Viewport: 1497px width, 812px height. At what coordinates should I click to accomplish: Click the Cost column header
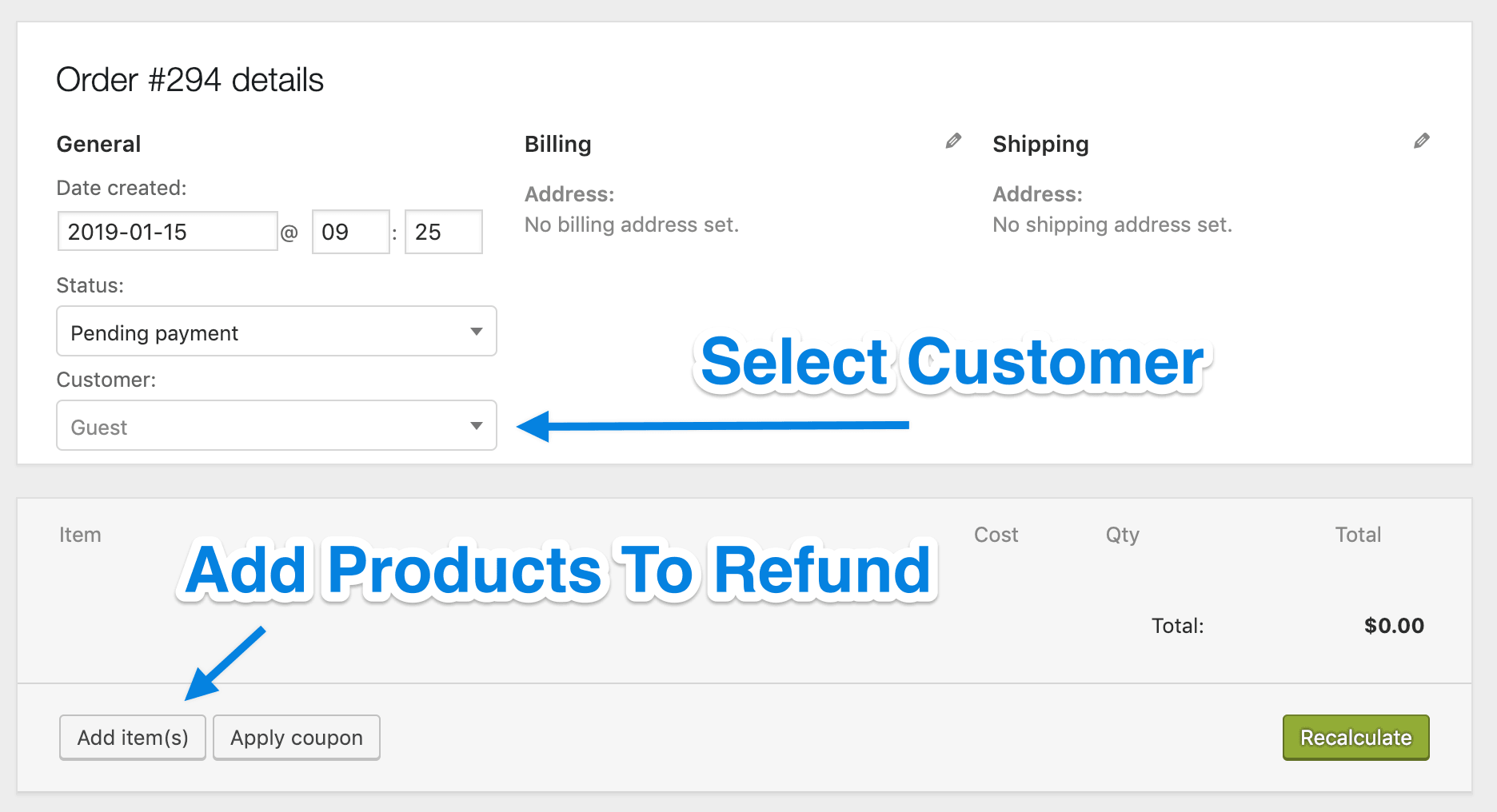[x=996, y=535]
